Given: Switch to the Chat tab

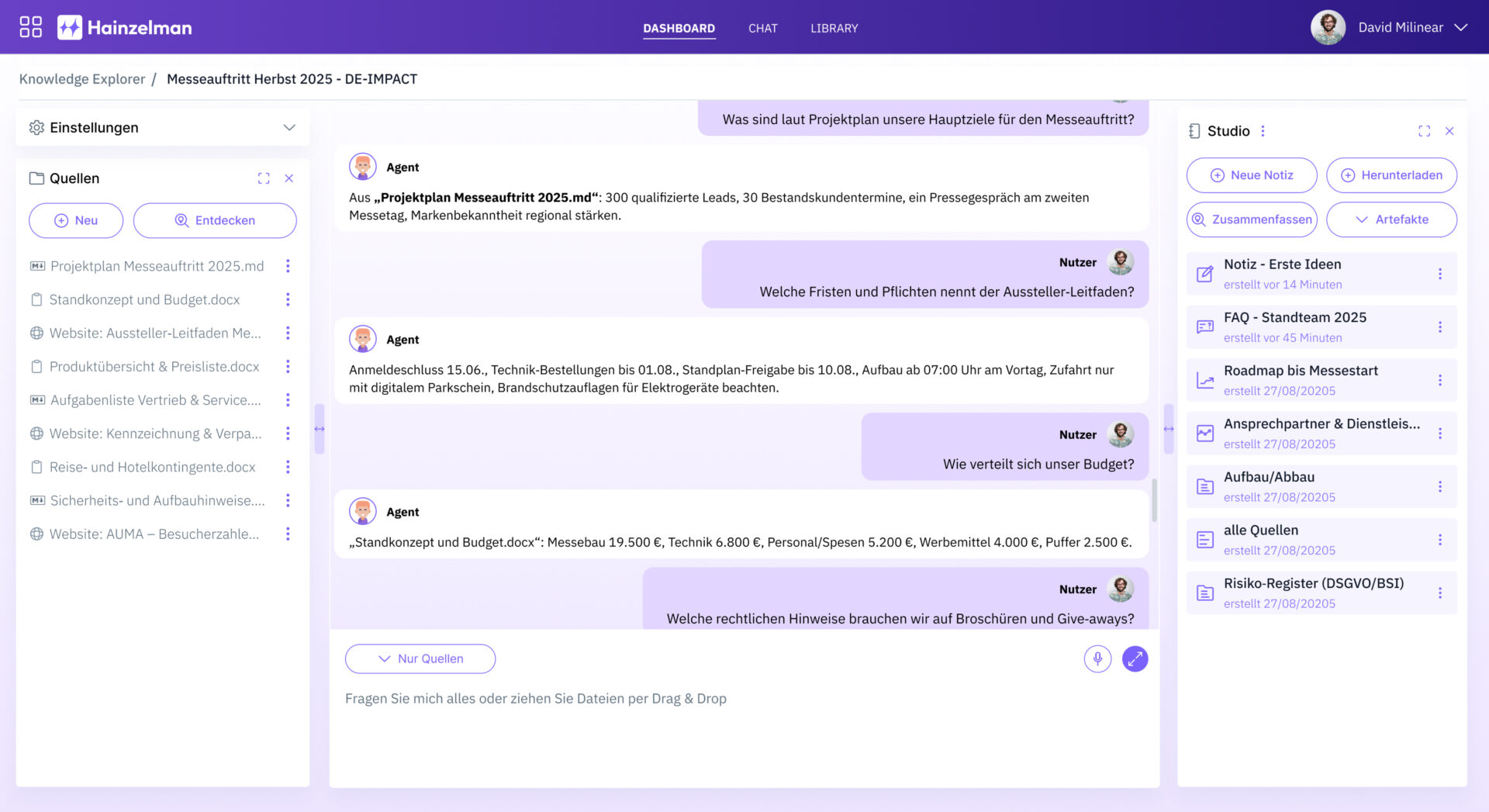Looking at the screenshot, I should click(x=762, y=28).
